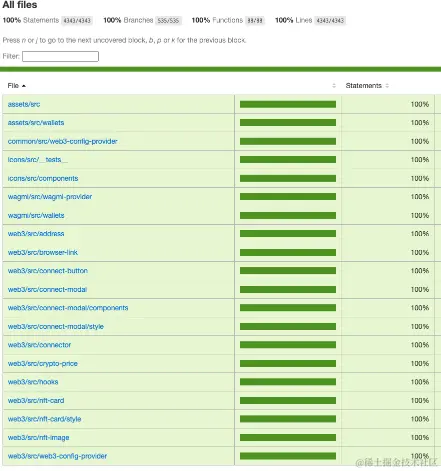Open web3/src/nft-card link
The width and height of the screenshot is (441, 471).
coord(36,400)
